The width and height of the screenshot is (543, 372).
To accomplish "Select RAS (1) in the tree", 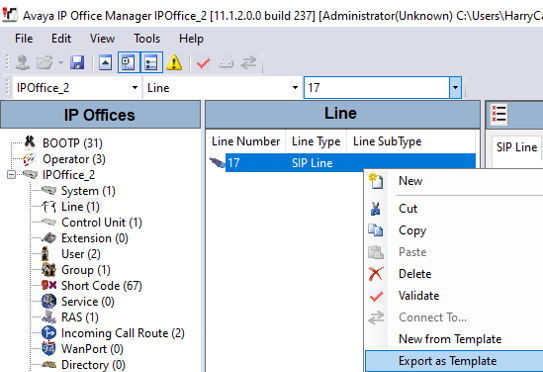I will [x=80, y=317].
